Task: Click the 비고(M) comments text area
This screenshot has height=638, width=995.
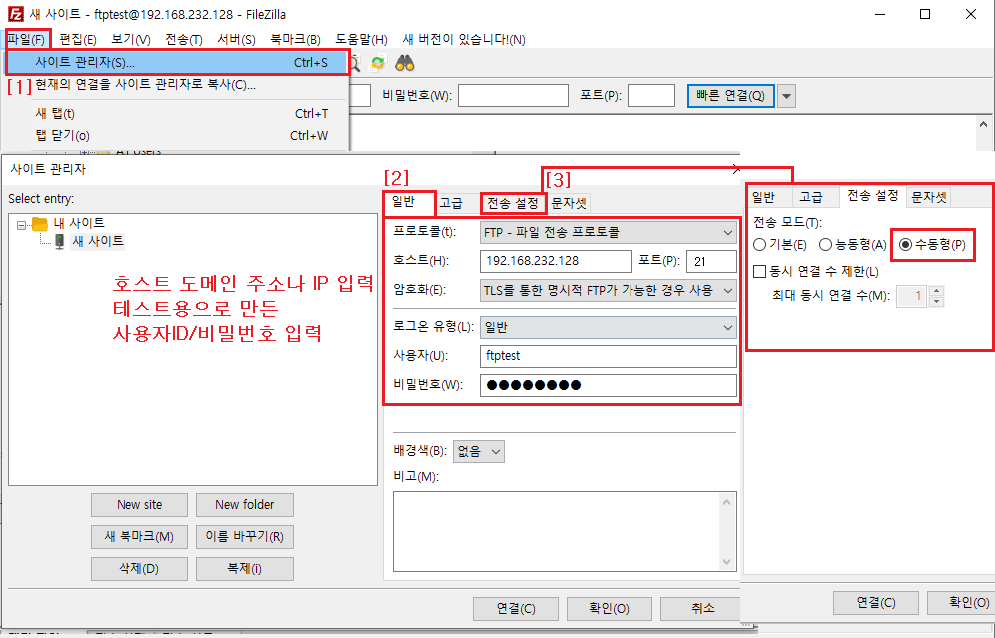Action: tap(557, 532)
